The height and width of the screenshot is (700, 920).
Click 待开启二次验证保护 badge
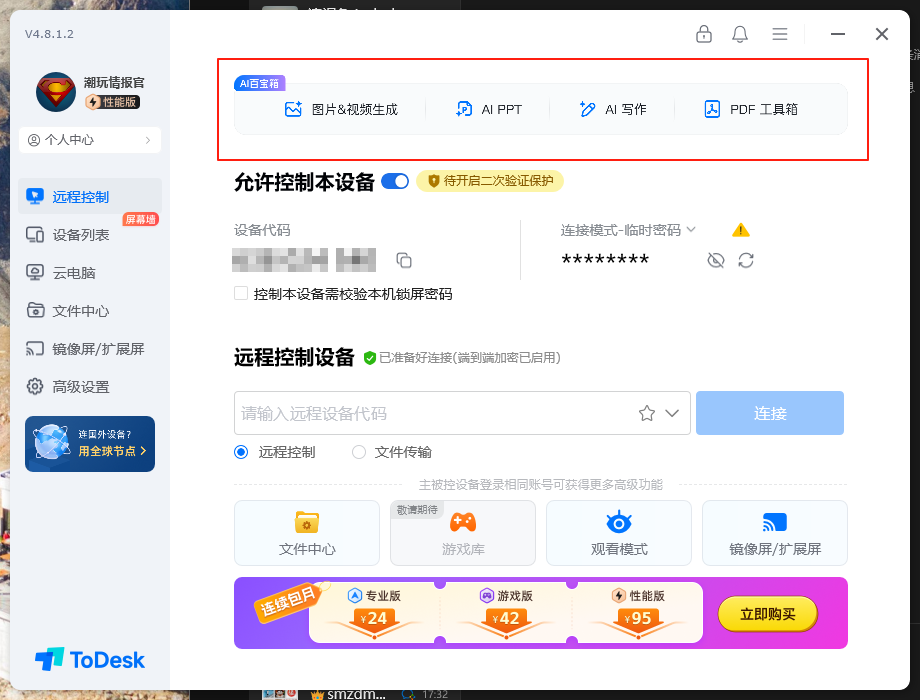point(490,181)
